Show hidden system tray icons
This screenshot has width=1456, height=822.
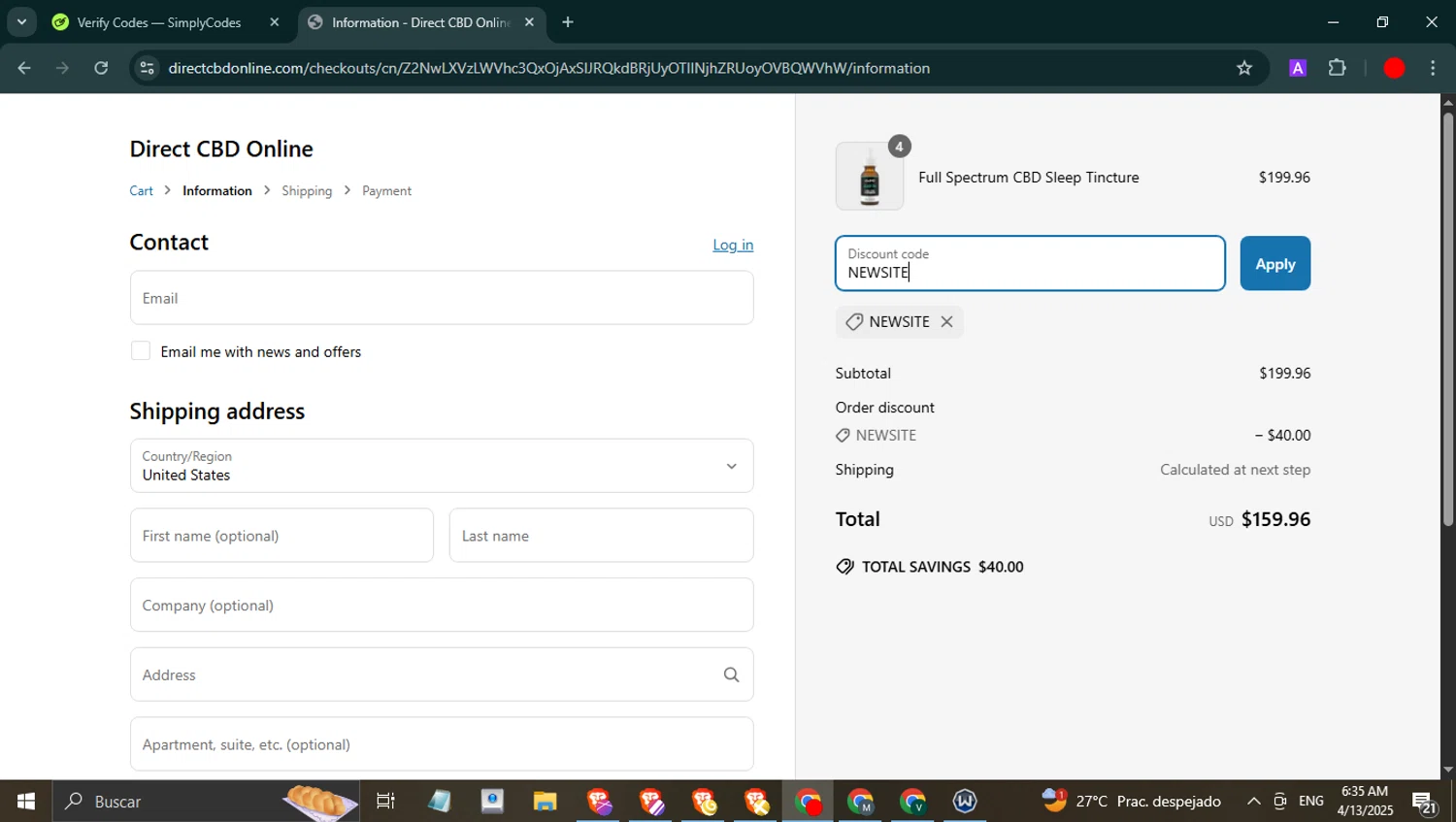[x=1253, y=802]
